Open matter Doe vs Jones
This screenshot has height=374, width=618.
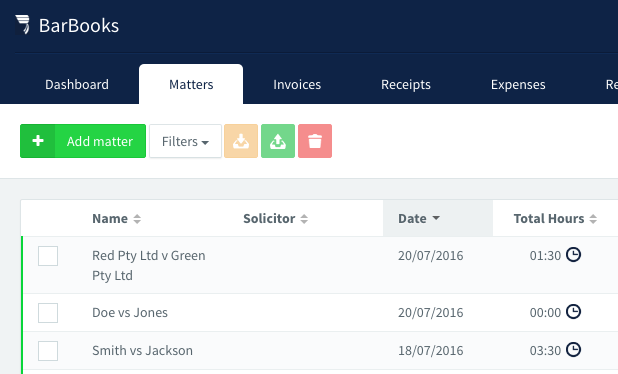click(x=130, y=313)
